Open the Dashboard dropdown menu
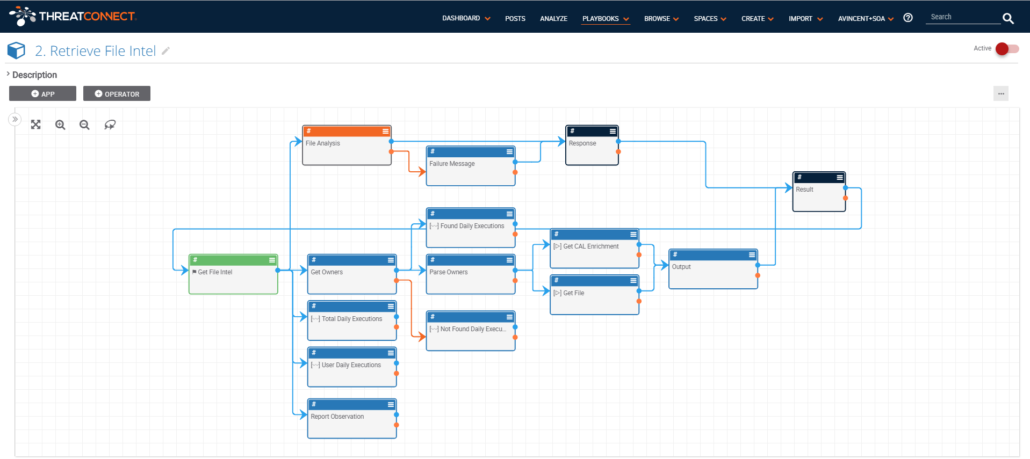Screen dimensions: 1030x459 coord(466,18)
